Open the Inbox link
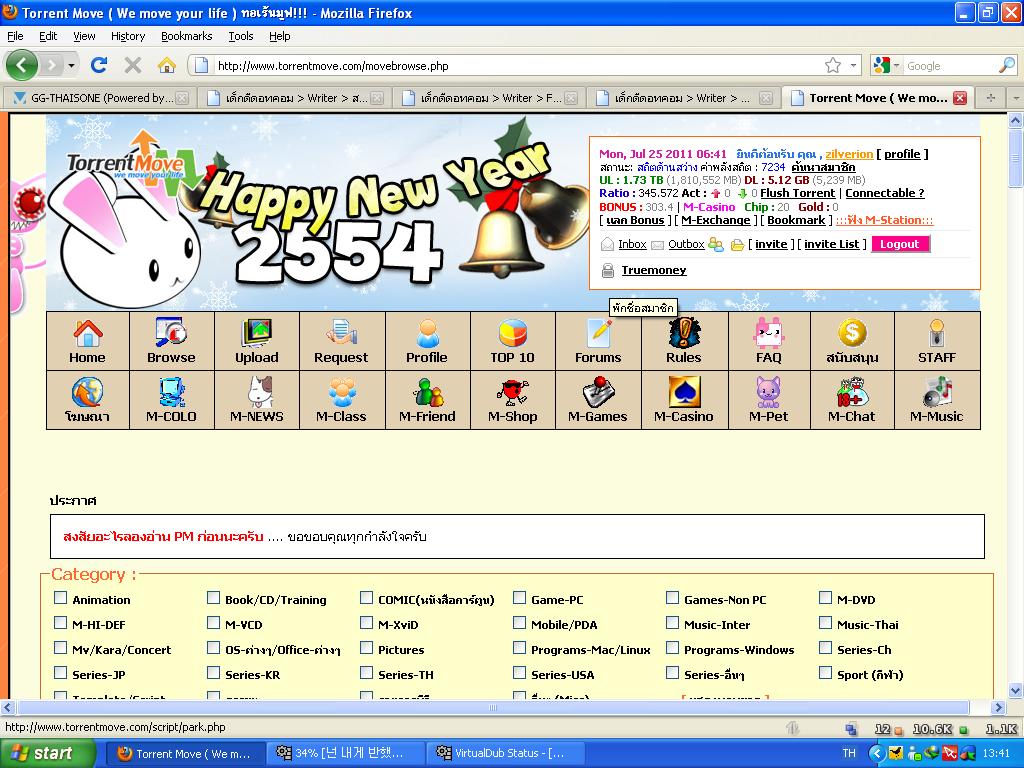1024x768 pixels. pos(632,244)
